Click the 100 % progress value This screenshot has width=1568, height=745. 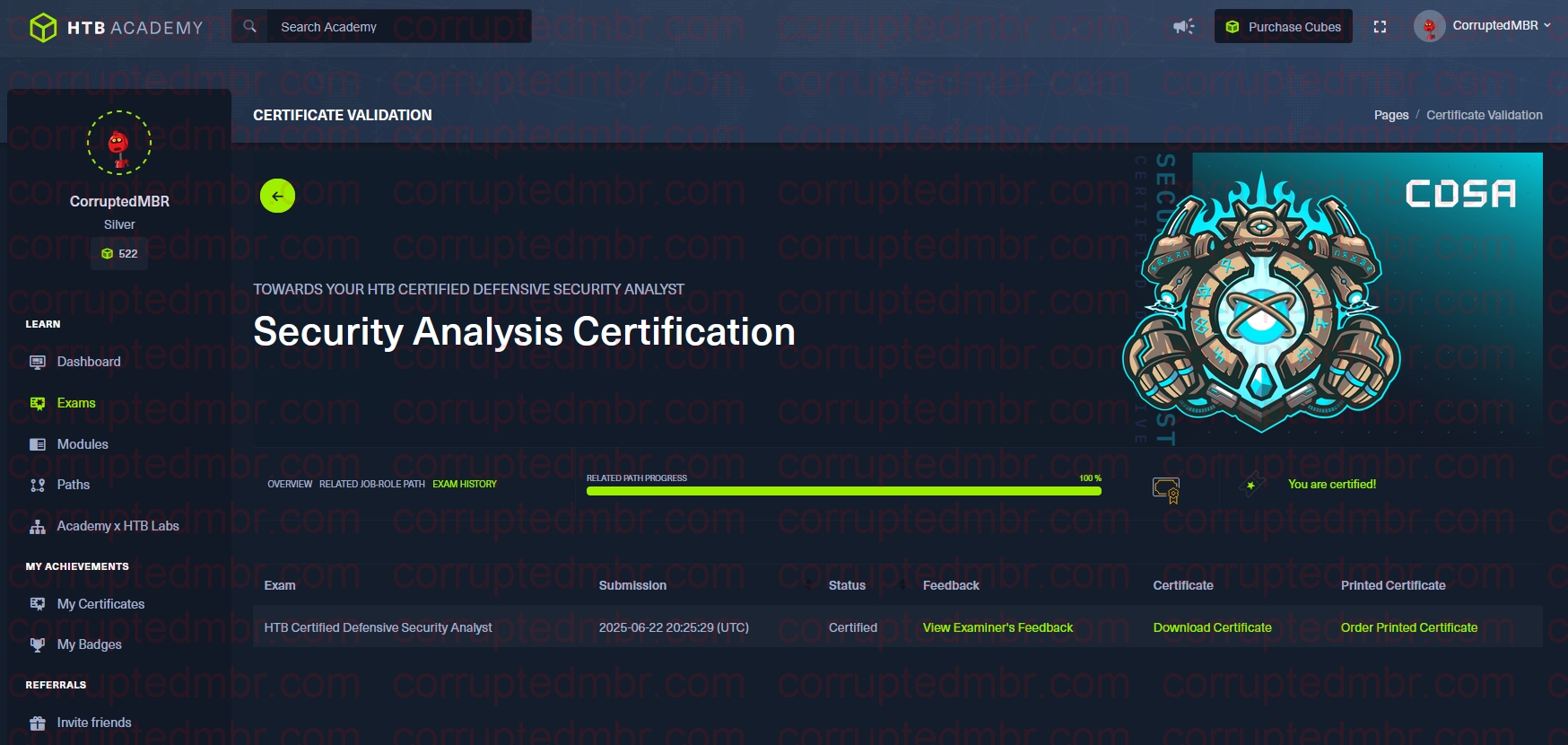[x=1090, y=478]
